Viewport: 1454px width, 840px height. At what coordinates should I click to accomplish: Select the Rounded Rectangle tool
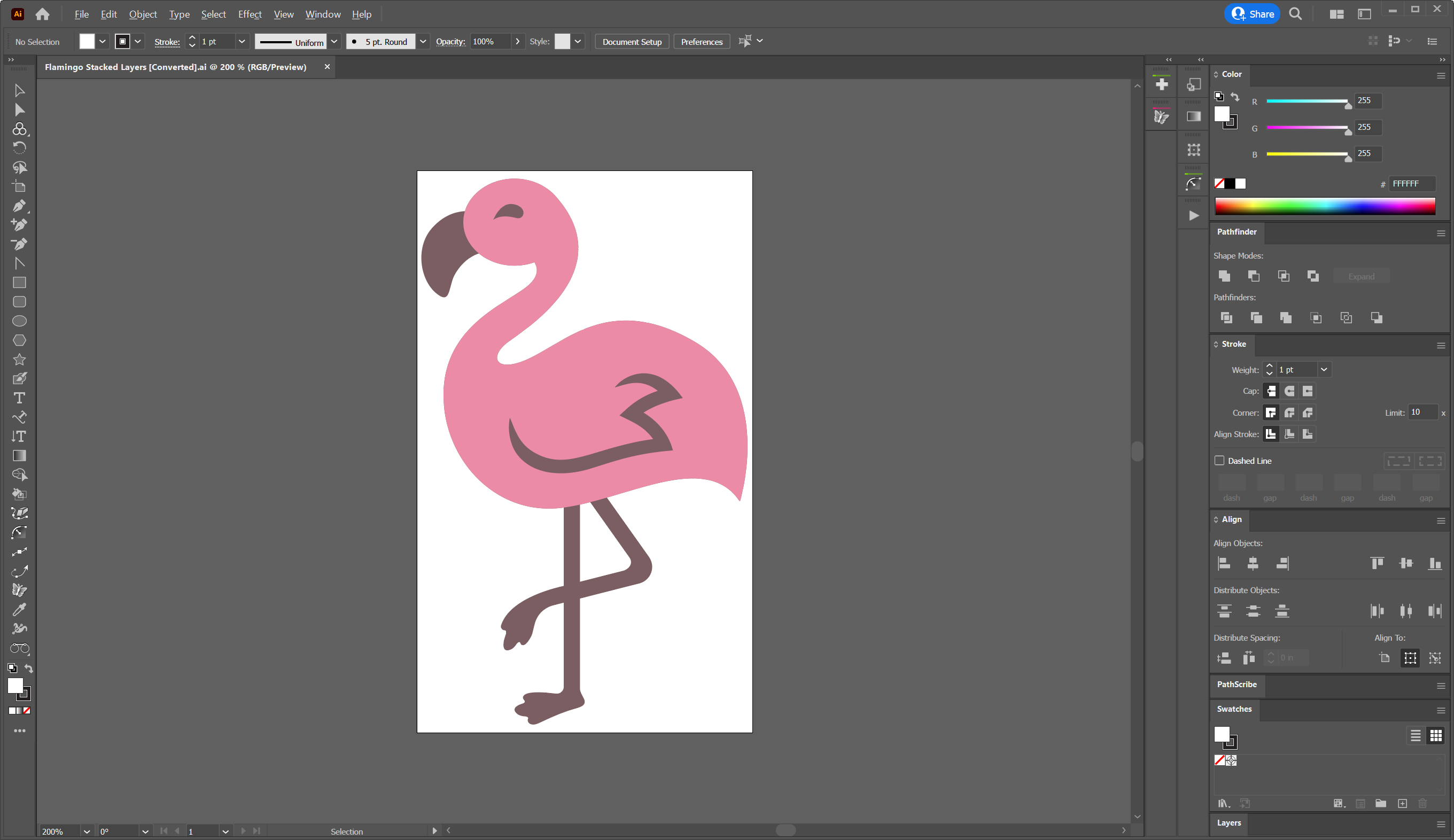(19, 302)
